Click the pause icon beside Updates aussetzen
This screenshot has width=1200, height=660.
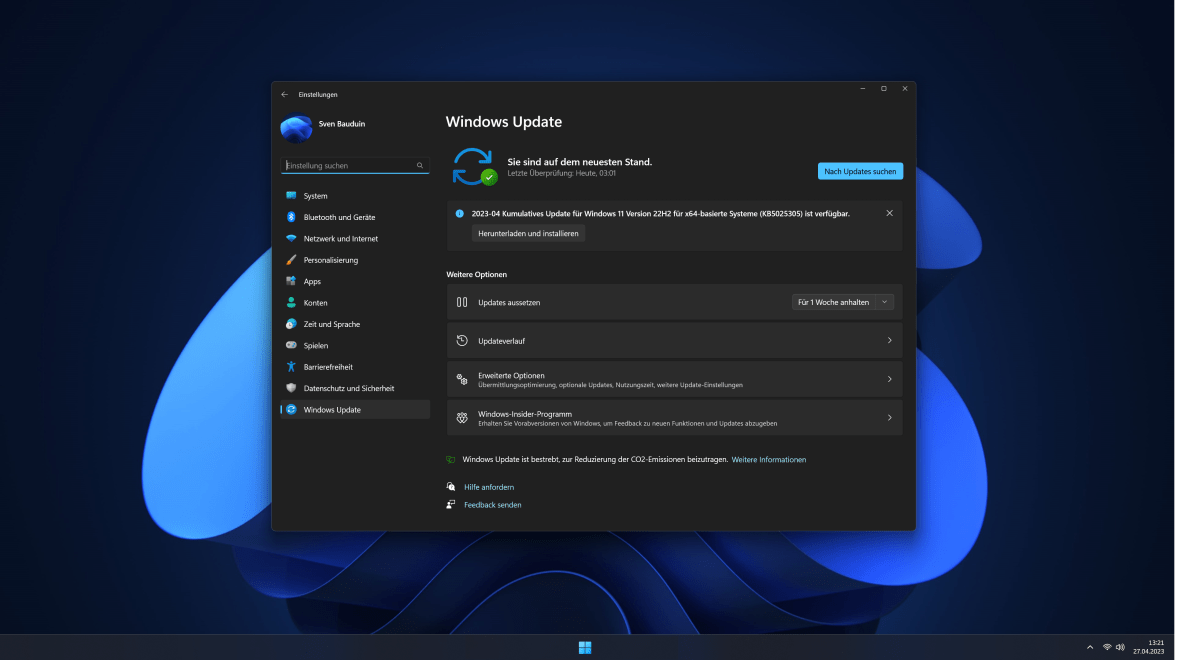462,302
